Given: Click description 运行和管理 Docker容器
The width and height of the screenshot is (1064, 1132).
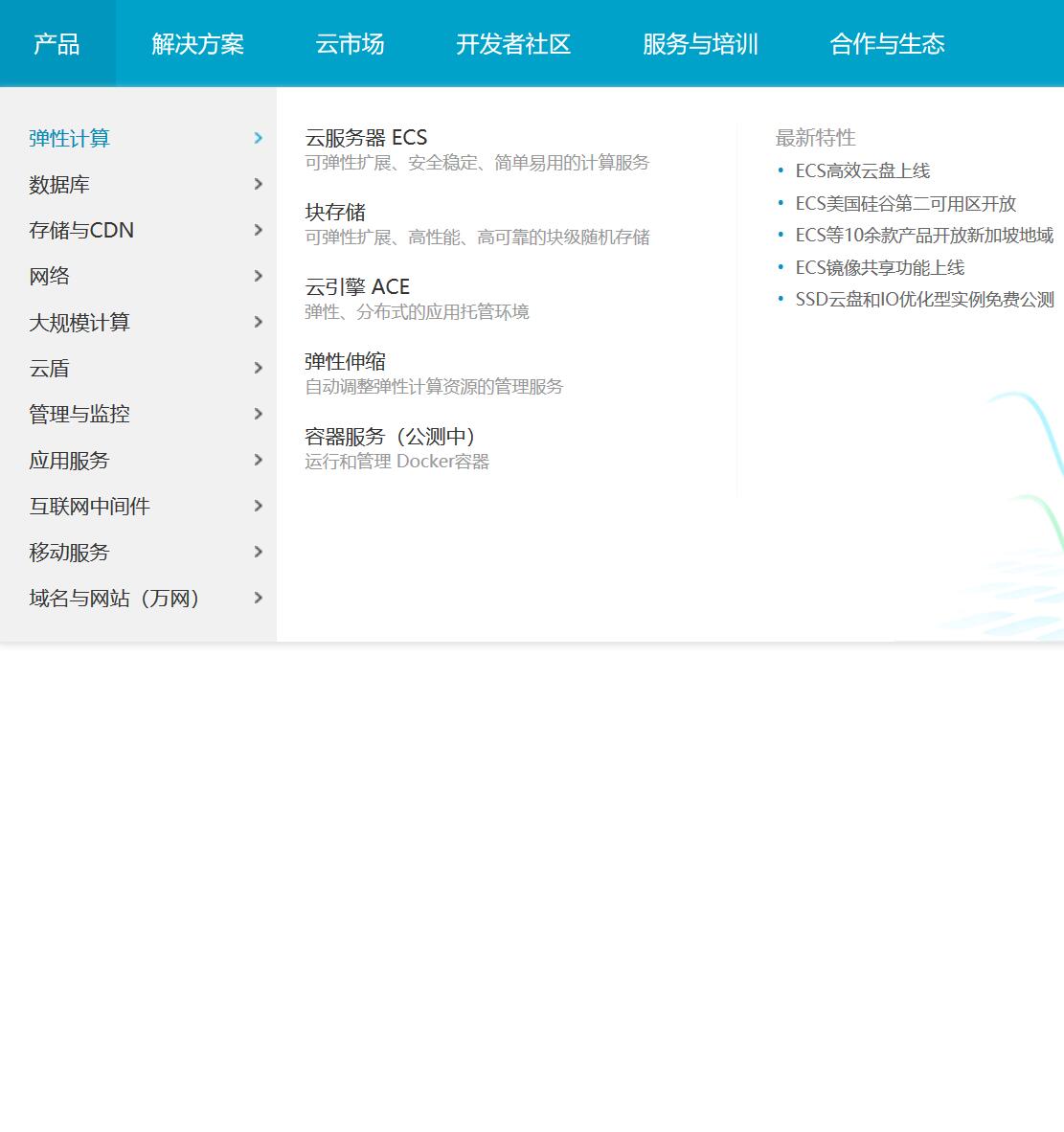Looking at the screenshot, I should 397,462.
